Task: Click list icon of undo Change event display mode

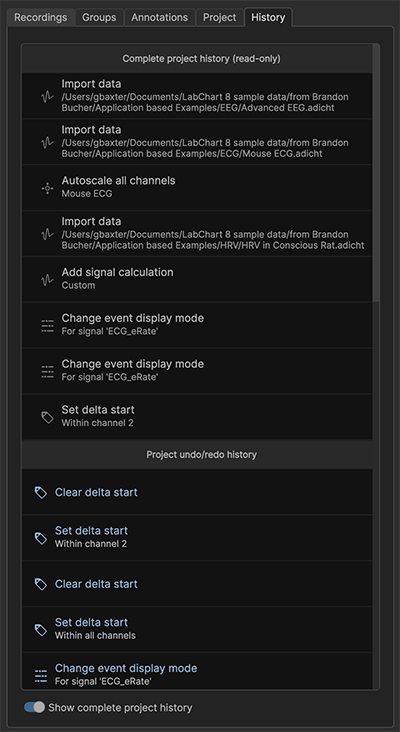Action: tap(41, 676)
